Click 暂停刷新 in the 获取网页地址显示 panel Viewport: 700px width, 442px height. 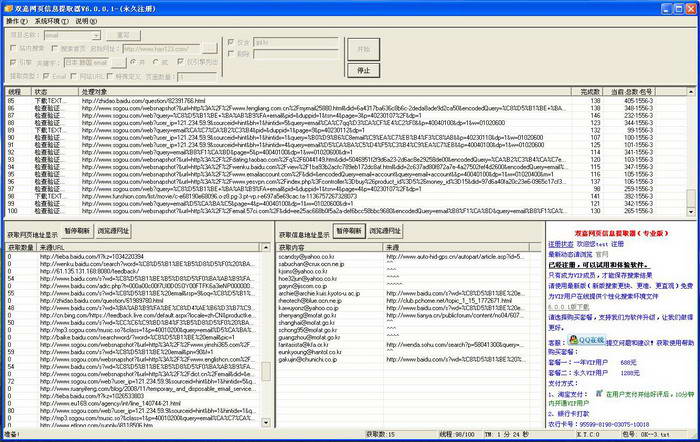click(77, 231)
